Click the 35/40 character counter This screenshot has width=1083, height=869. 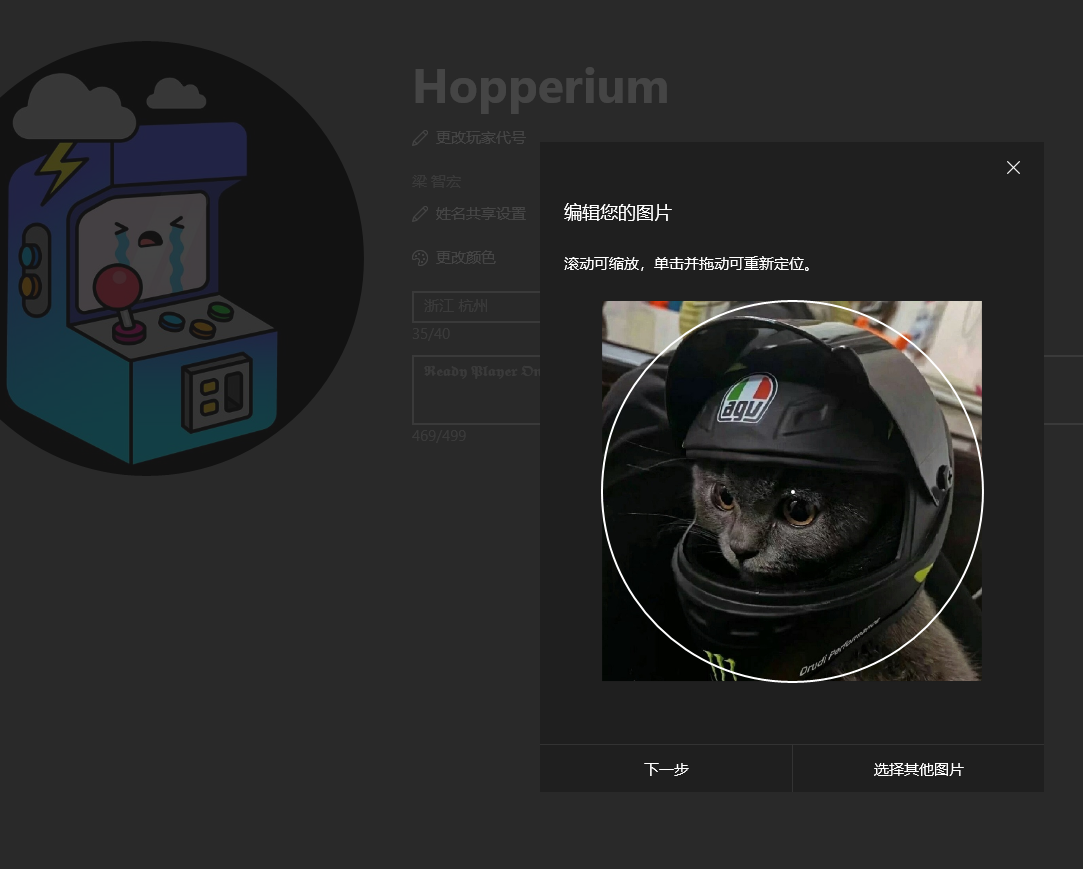[431, 334]
